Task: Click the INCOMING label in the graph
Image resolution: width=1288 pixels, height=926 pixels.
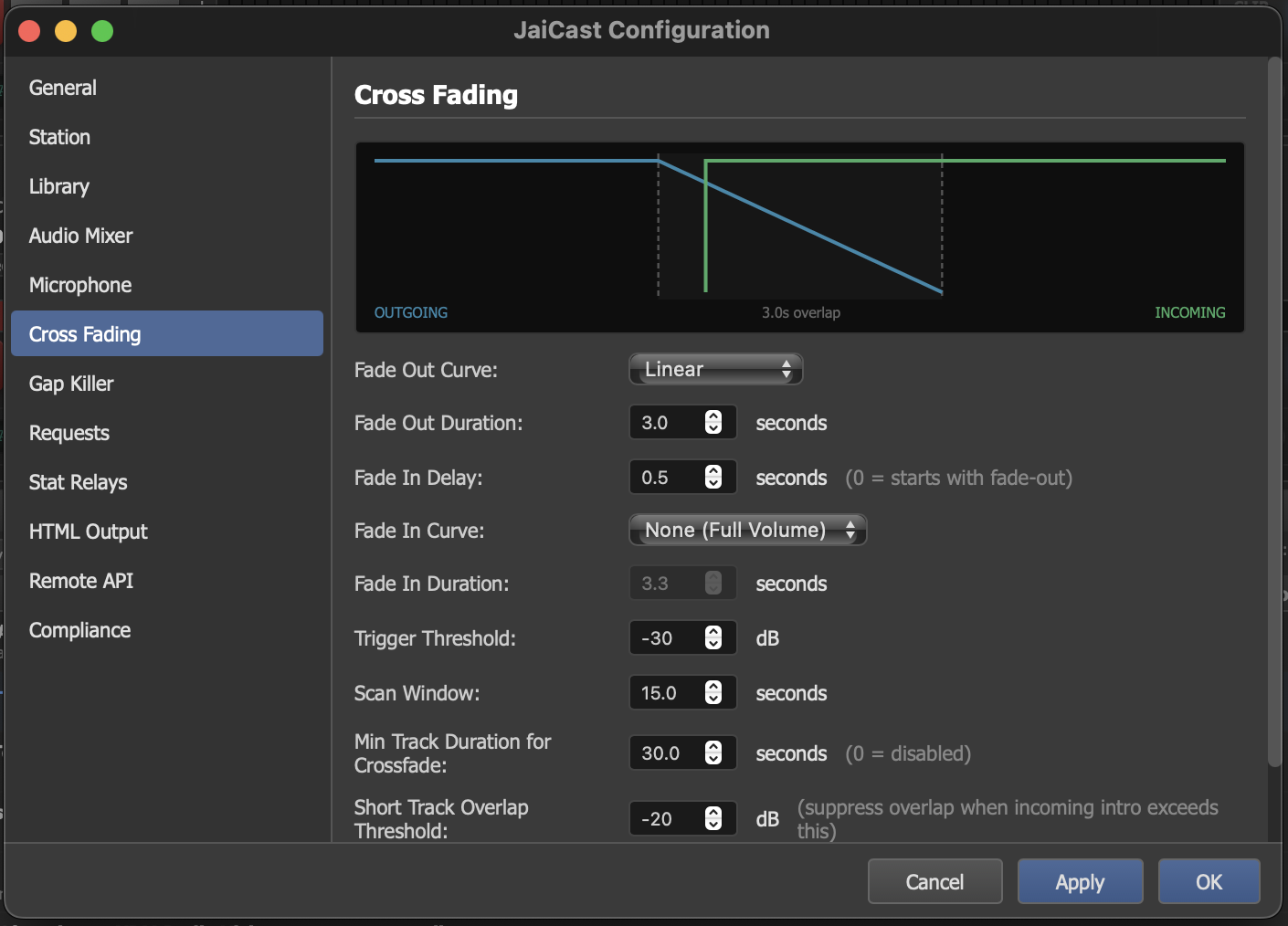Action: point(1189,312)
